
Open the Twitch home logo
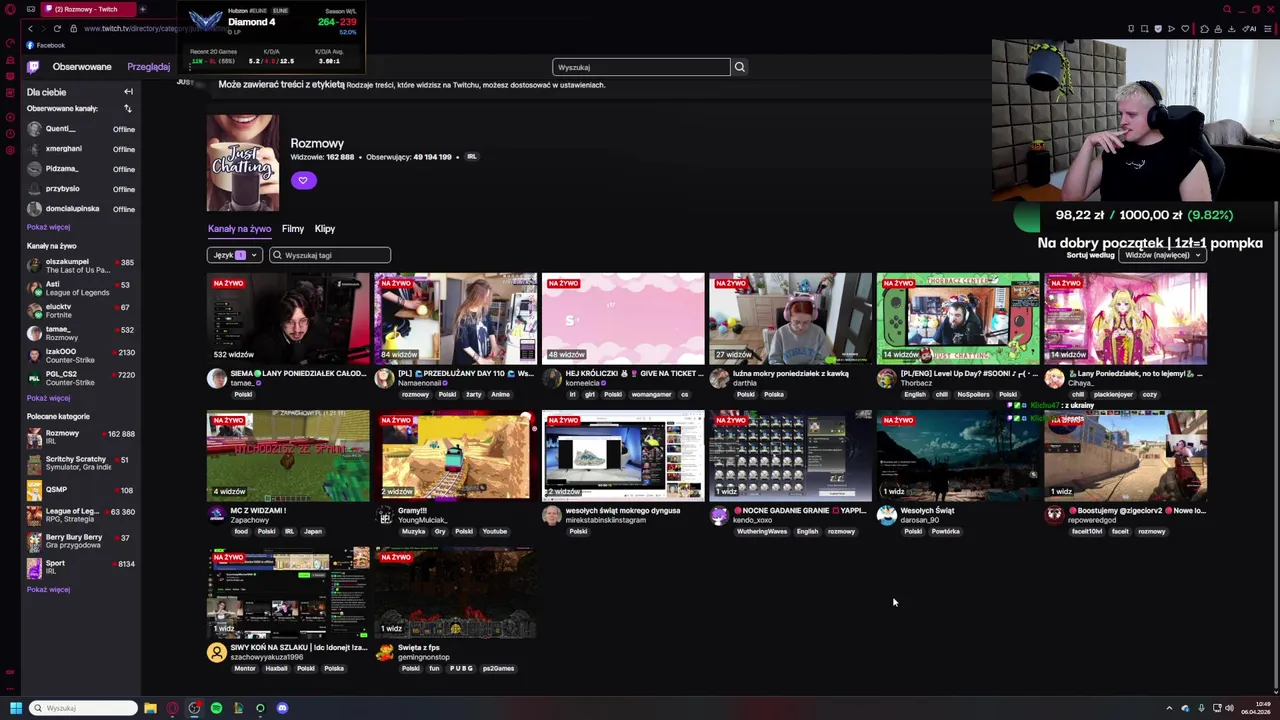click(33, 67)
